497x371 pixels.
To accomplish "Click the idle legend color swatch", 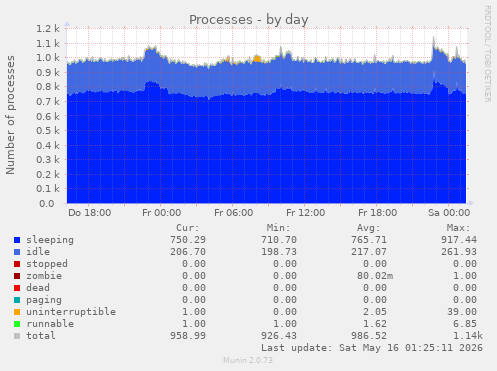I will click(x=17, y=252).
